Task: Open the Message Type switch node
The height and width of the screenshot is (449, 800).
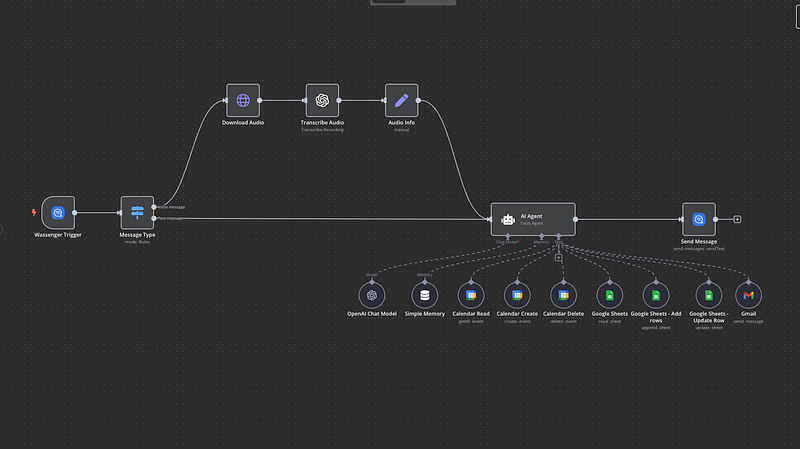Action: pyautogui.click(x=137, y=213)
